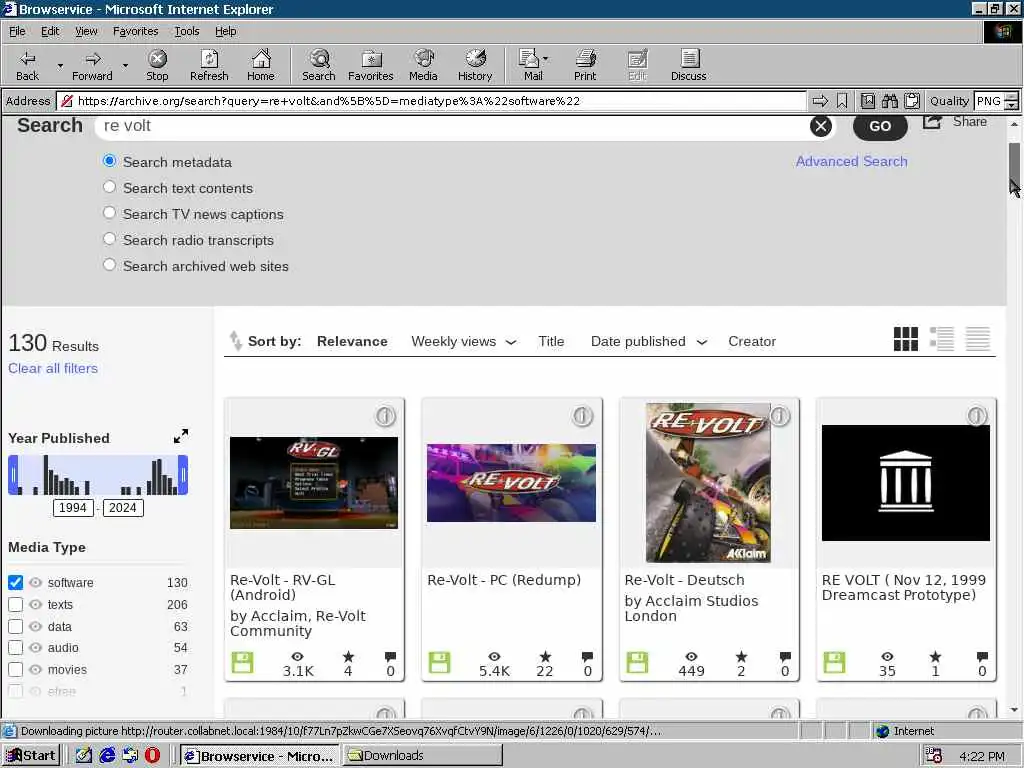This screenshot has height=768, width=1024.
Task: Print the page with the Print button
Action: coord(585,65)
